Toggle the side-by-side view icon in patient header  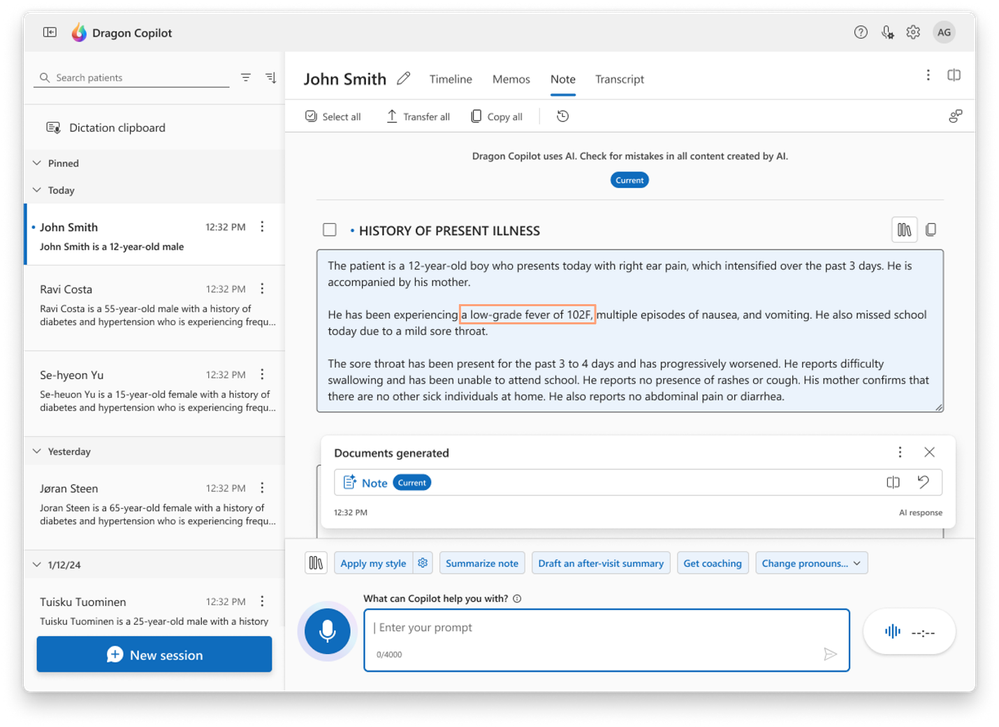[954, 75]
